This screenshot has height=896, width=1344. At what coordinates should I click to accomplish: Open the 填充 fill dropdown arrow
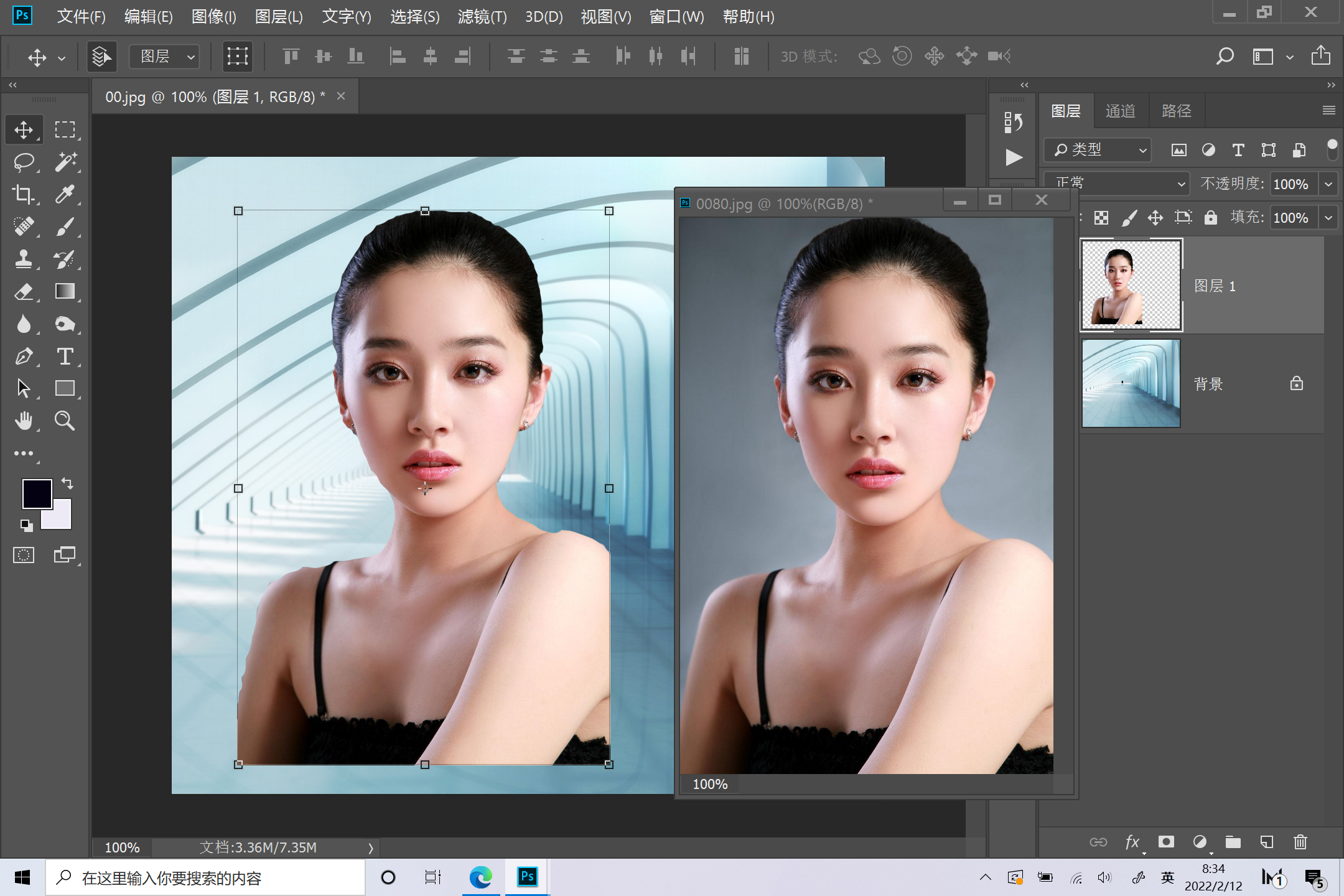coord(1328,218)
